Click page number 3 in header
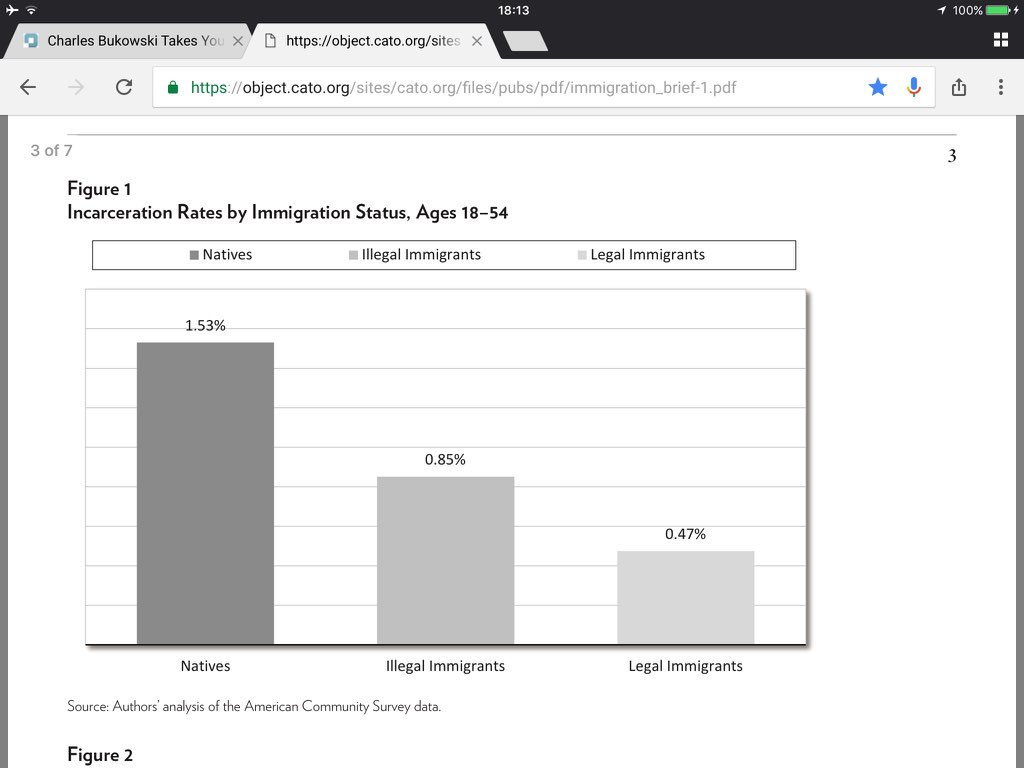The image size is (1024, 768). (952, 155)
